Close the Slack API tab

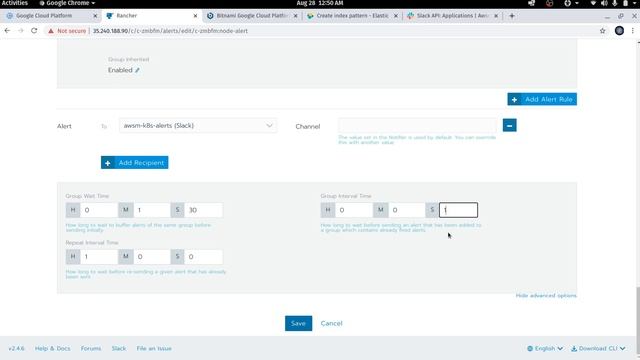tap(496, 16)
